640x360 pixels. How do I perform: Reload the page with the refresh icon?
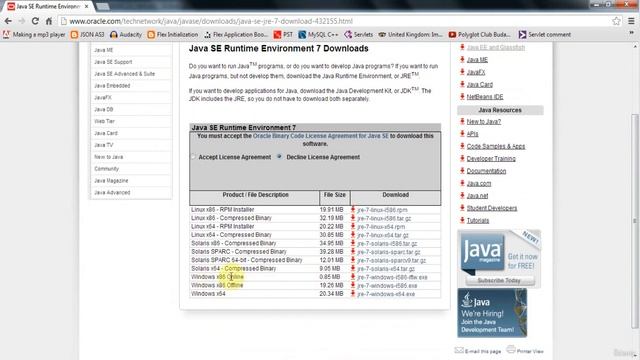(35, 21)
